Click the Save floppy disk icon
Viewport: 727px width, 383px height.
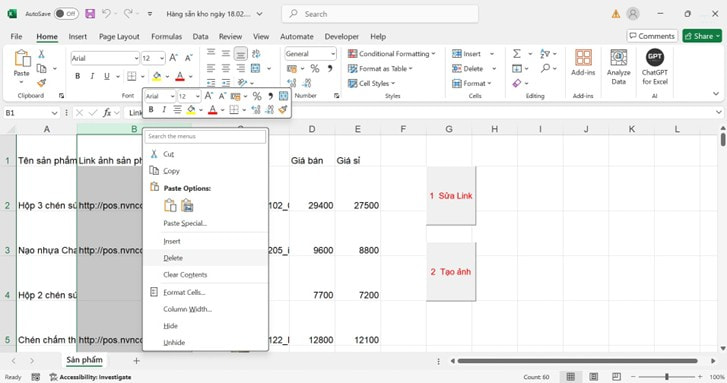90,14
